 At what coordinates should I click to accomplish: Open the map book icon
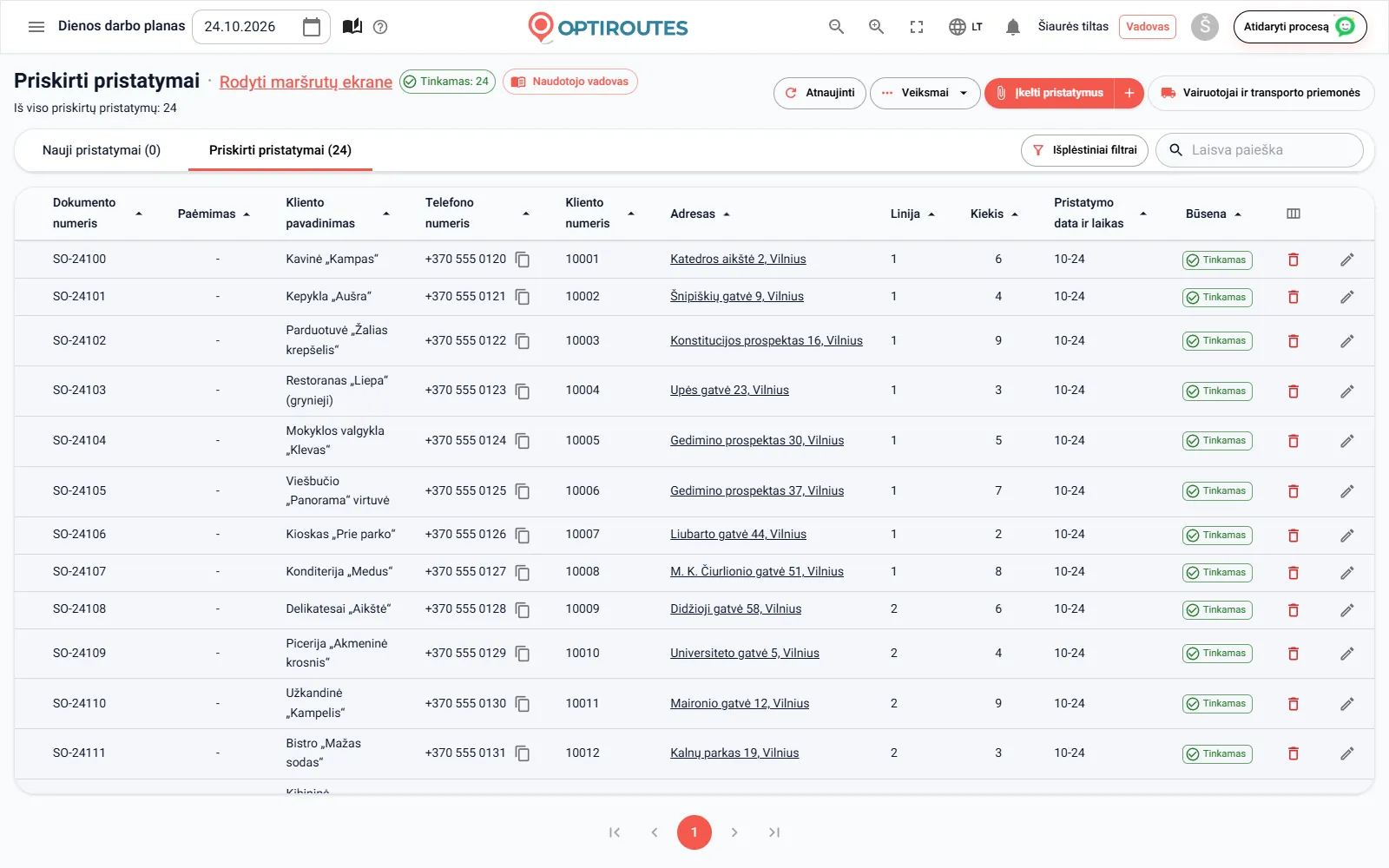pos(352,27)
